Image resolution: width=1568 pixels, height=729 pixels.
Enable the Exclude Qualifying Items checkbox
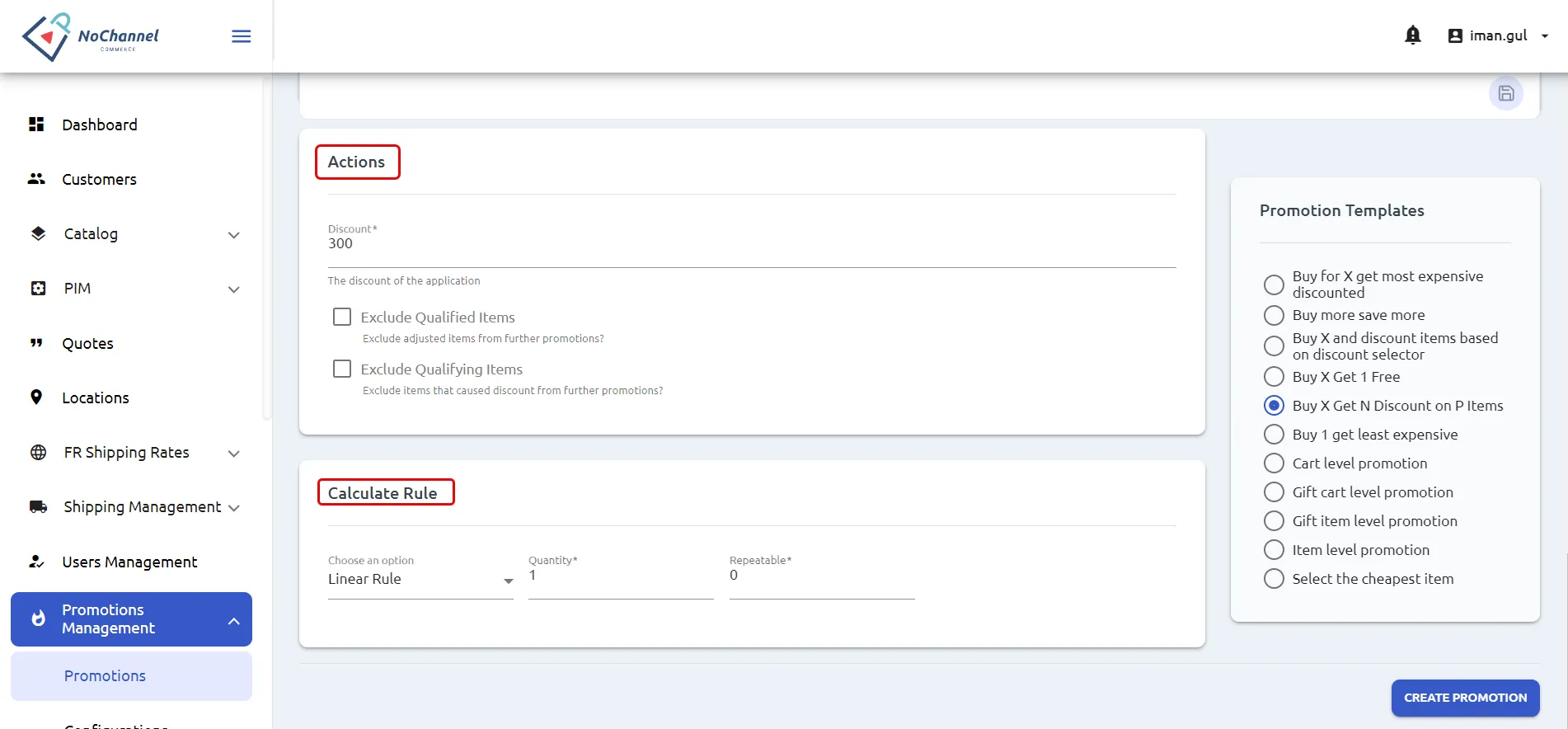click(342, 369)
